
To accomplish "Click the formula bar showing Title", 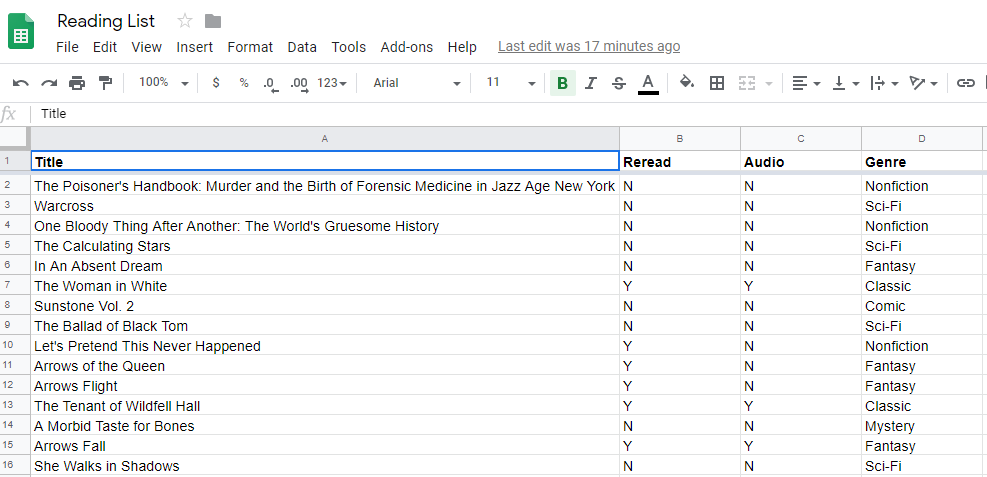I will pyautogui.click(x=507, y=114).
